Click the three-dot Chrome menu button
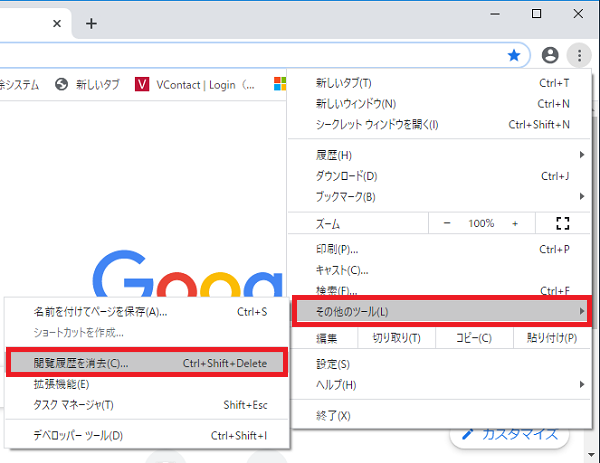Image resolution: width=600 pixels, height=463 pixels. coord(579,55)
